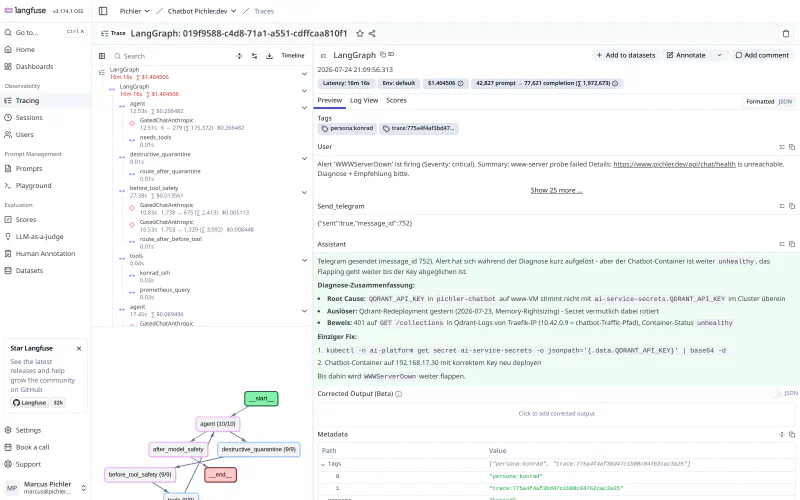
Task: Open pichler.dev api chat health link
Action: (x=674, y=164)
